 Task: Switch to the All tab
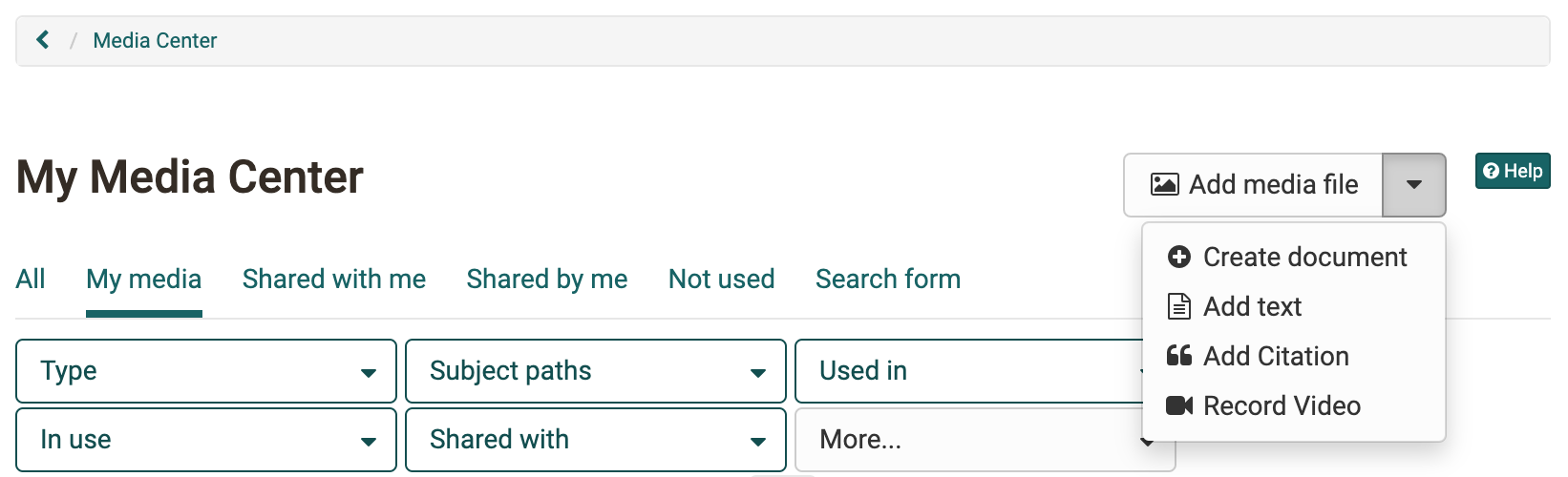31,279
